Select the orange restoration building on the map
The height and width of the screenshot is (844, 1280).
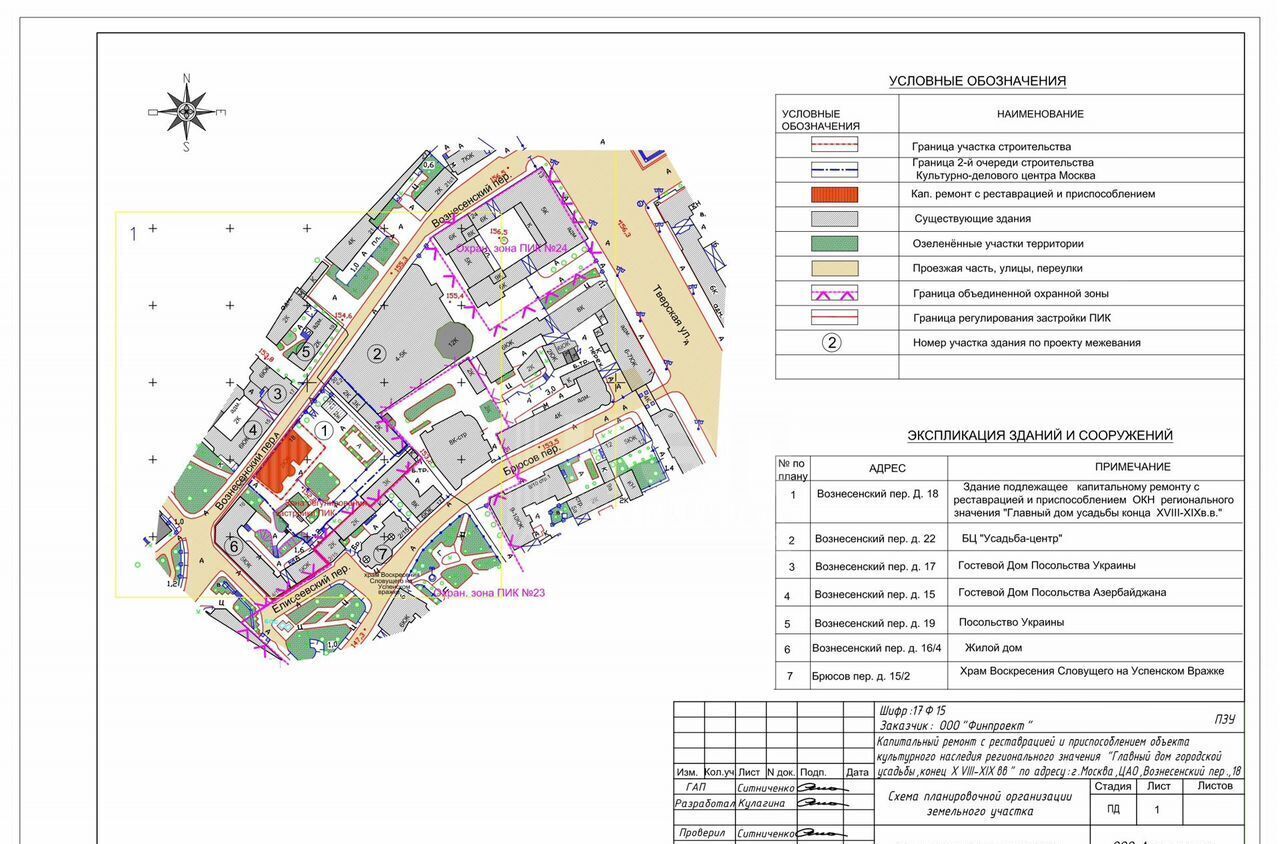(x=284, y=464)
